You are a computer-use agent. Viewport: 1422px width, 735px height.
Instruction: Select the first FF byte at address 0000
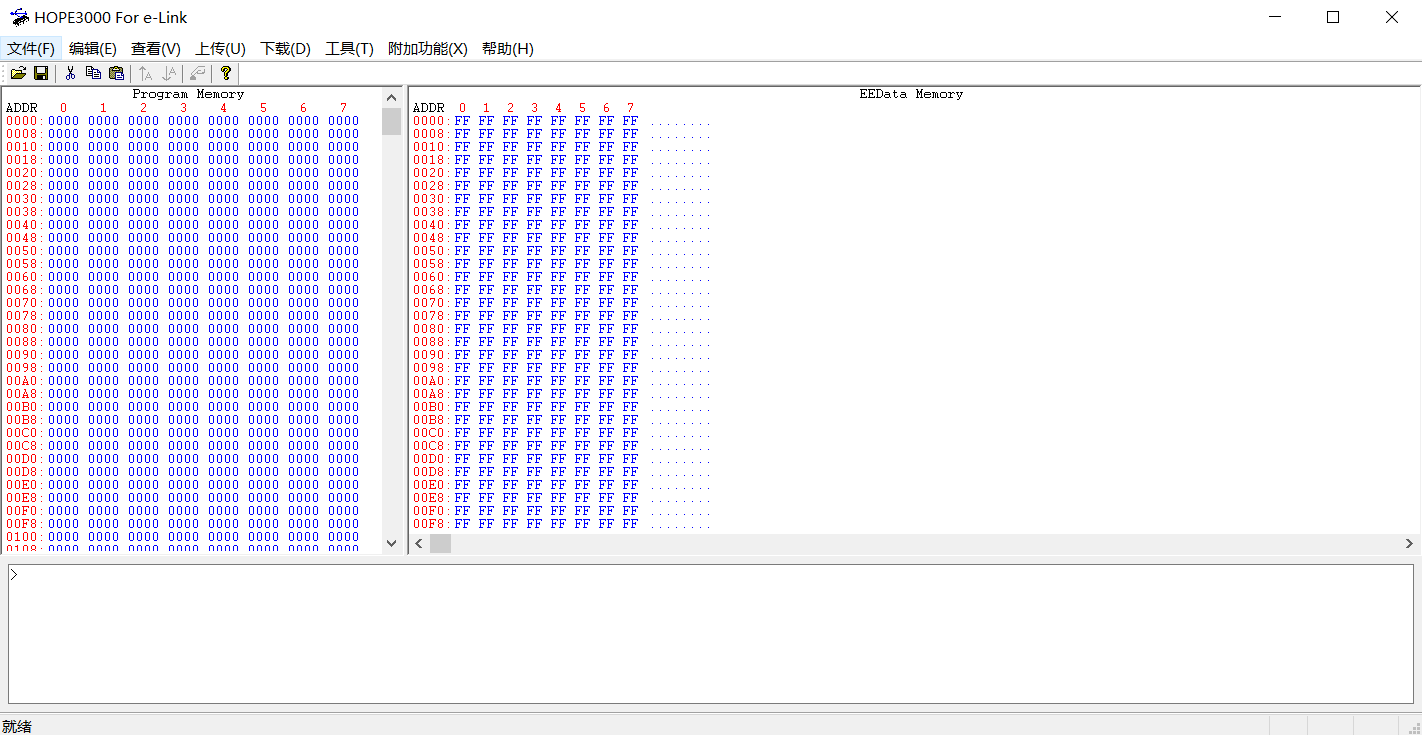point(462,120)
